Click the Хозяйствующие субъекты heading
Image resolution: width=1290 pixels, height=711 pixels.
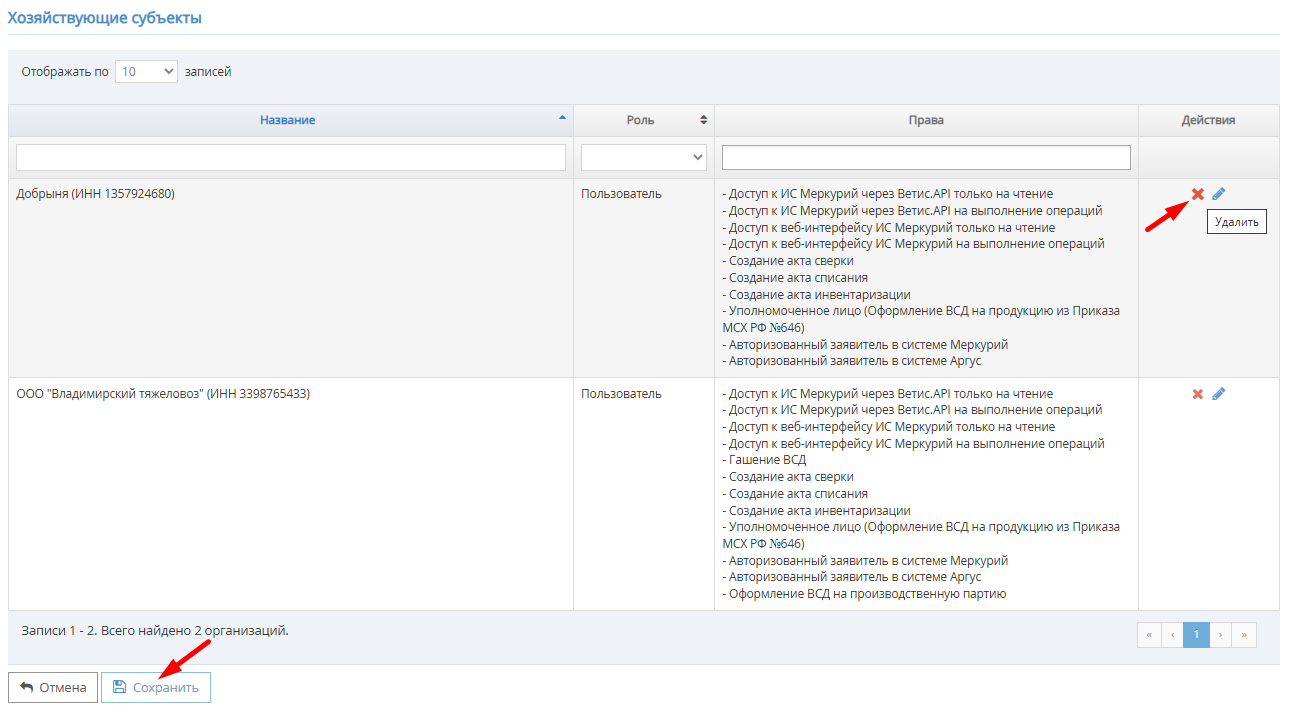pyautogui.click(x=105, y=18)
